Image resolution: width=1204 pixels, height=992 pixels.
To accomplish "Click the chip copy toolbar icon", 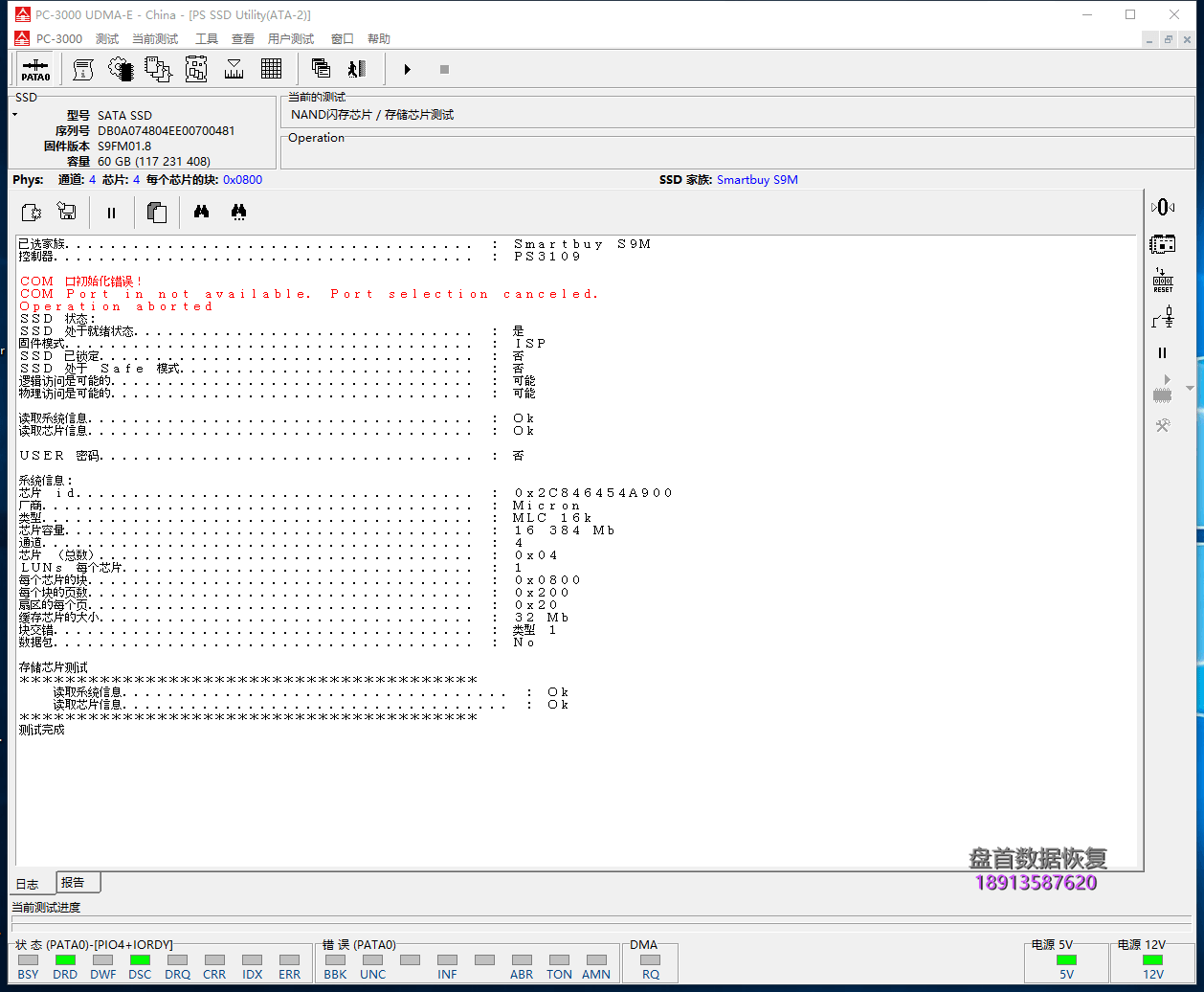I will click(x=158, y=69).
